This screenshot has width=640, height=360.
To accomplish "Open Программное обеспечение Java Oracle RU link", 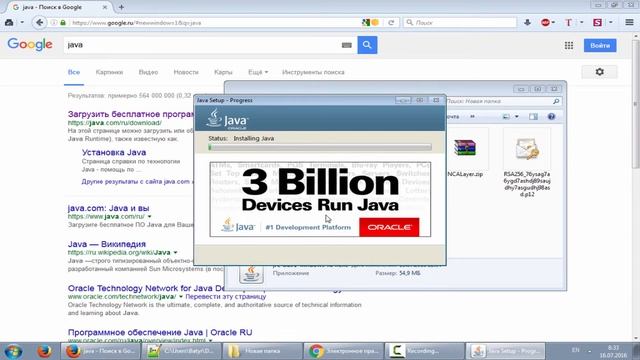I will [x=160, y=332].
